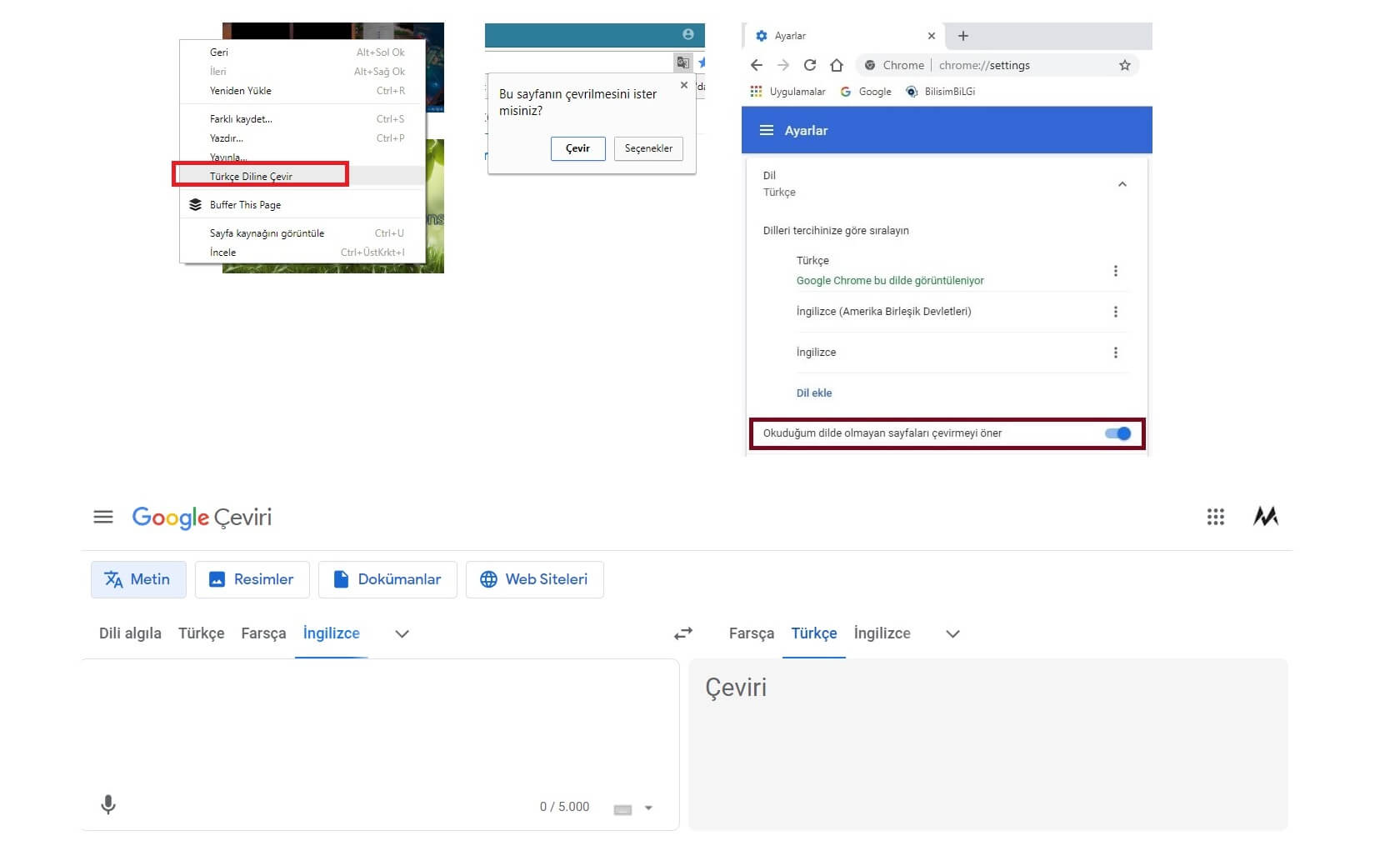Choose Yeniden Yükle in the context menu
This screenshot has height=866, width=1400.
coord(303,91)
